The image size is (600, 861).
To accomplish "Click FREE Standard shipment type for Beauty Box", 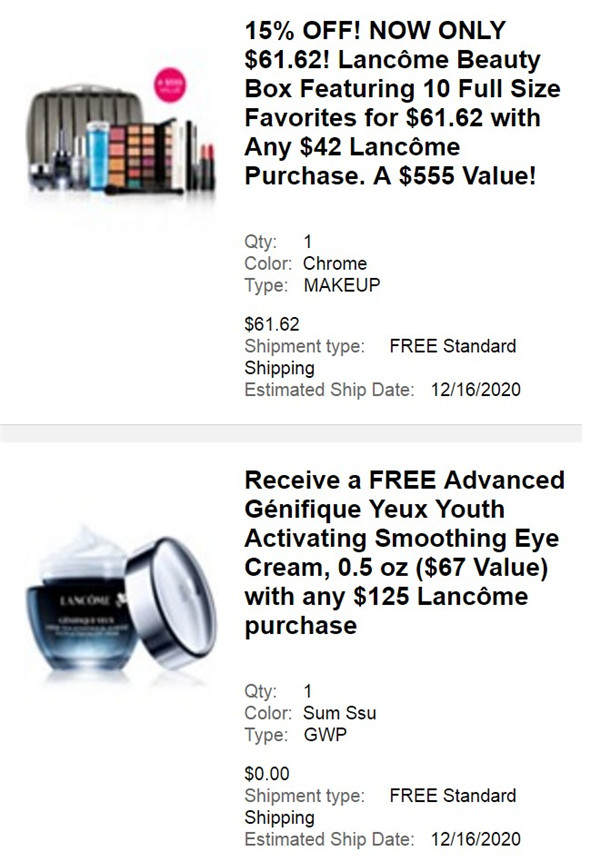I will point(453,346).
